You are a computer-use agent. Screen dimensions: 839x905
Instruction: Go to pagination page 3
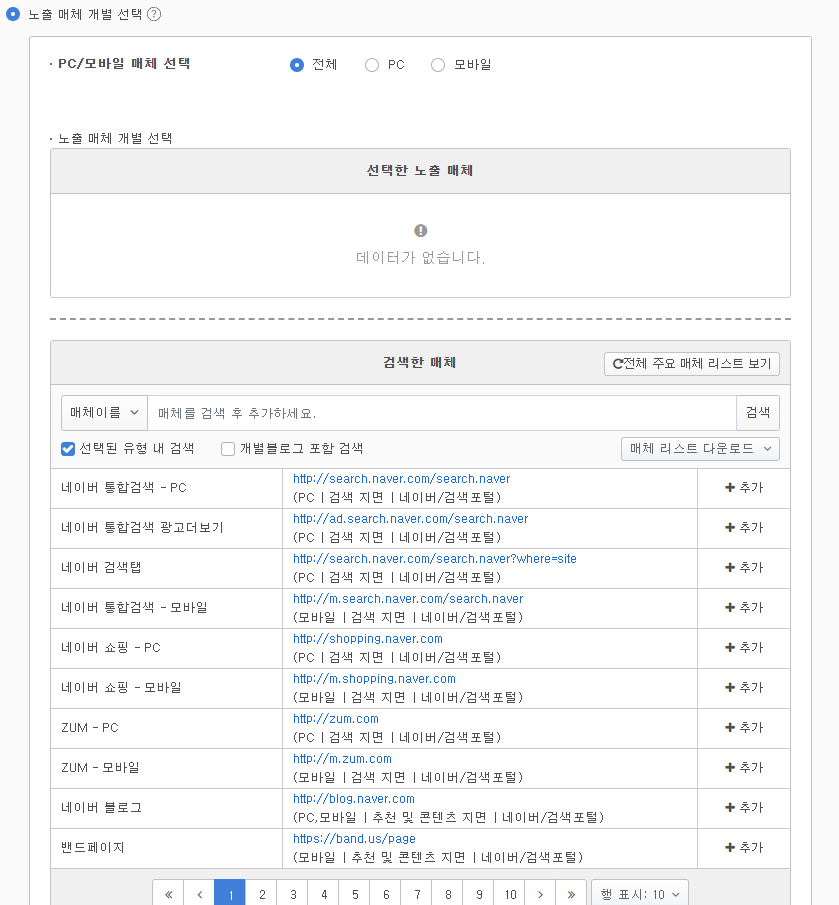(293, 894)
